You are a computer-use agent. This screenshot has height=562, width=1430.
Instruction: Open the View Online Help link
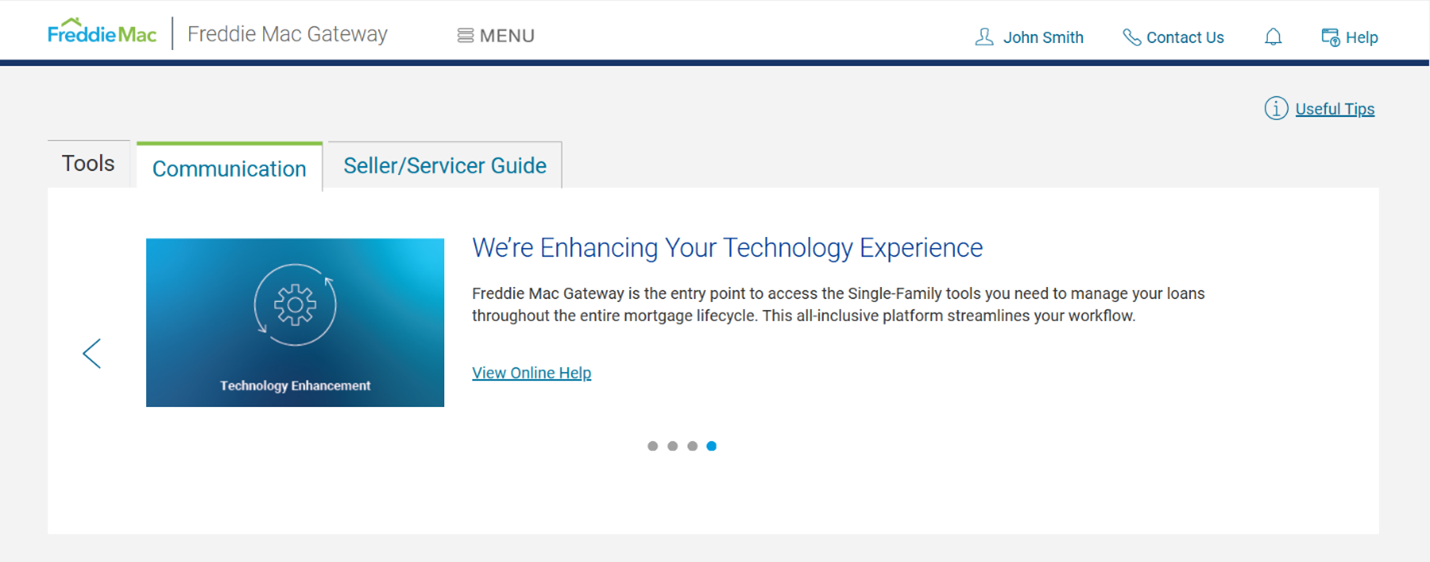coord(532,373)
